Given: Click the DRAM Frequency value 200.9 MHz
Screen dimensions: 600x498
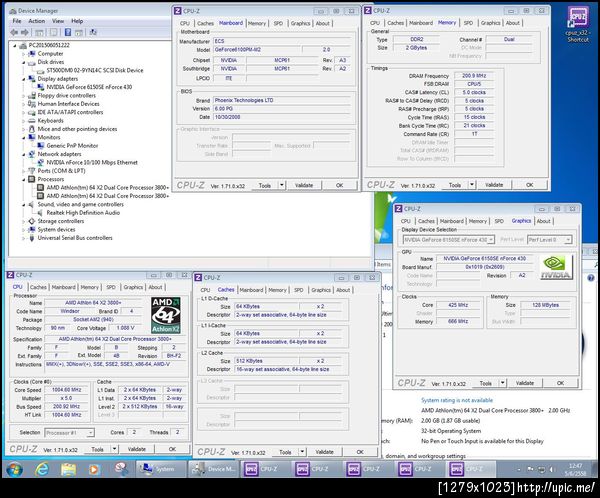Looking at the screenshot, I should pos(474,76).
